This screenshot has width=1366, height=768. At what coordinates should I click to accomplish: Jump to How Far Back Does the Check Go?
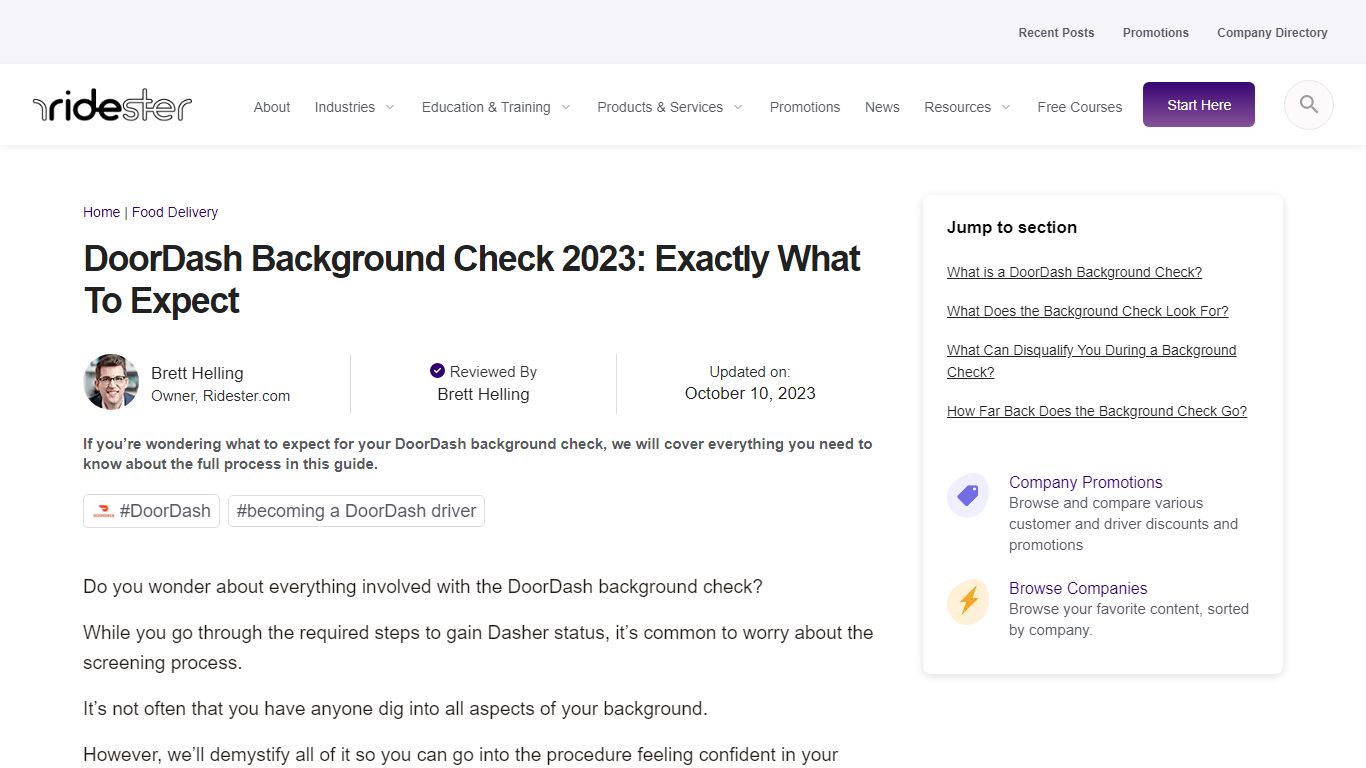pyautogui.click(x=1097, y=411)
